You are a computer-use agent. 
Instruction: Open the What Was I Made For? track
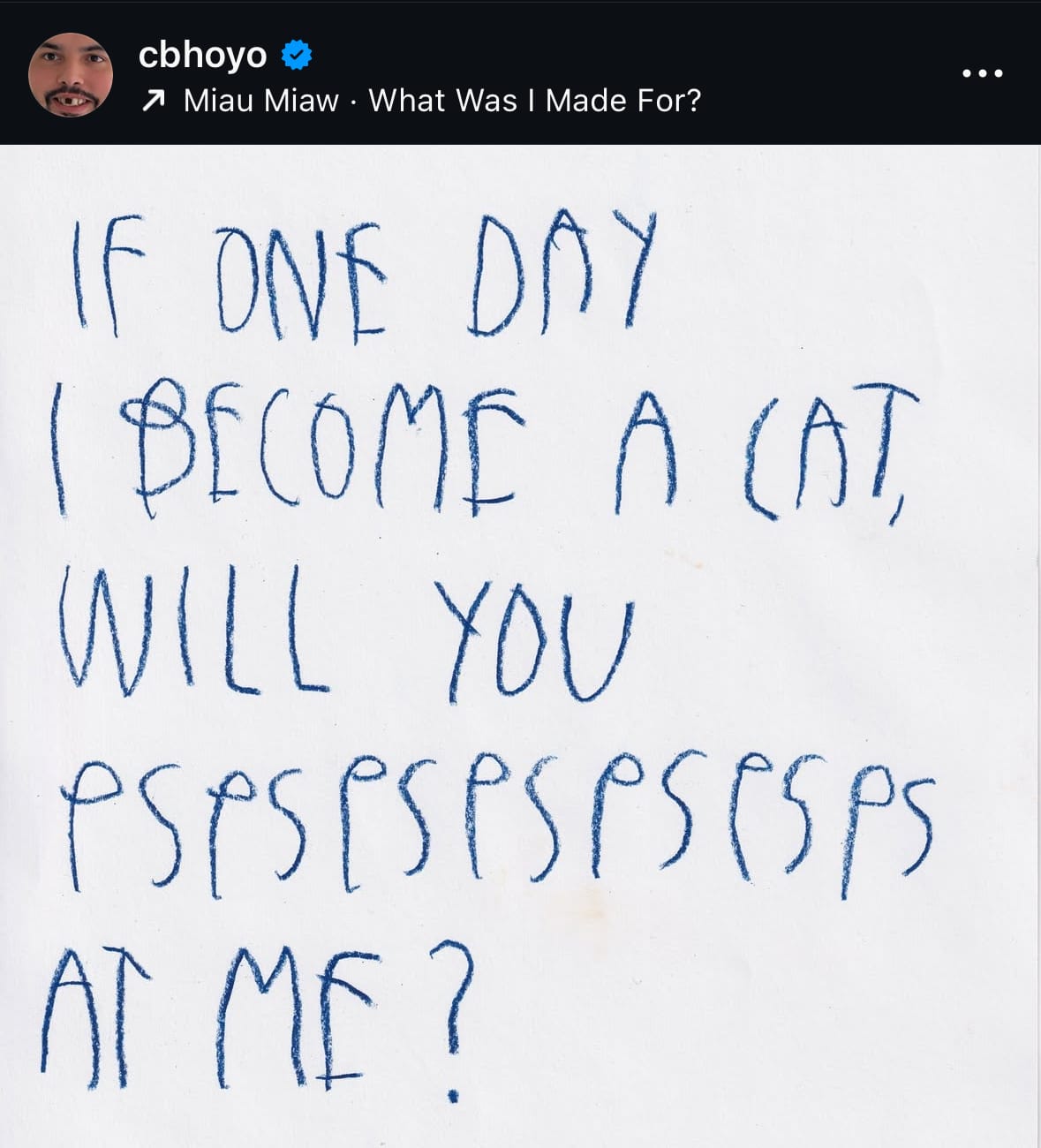point(535,101)
